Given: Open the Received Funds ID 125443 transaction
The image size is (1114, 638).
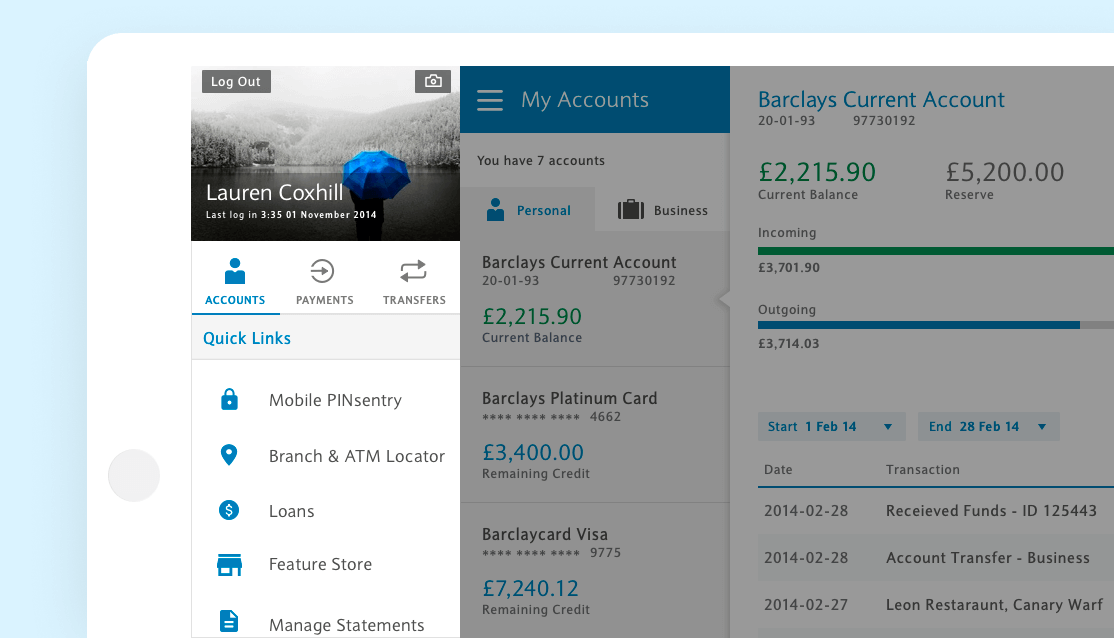Looking at the screenshot, I should pos(935,511).
